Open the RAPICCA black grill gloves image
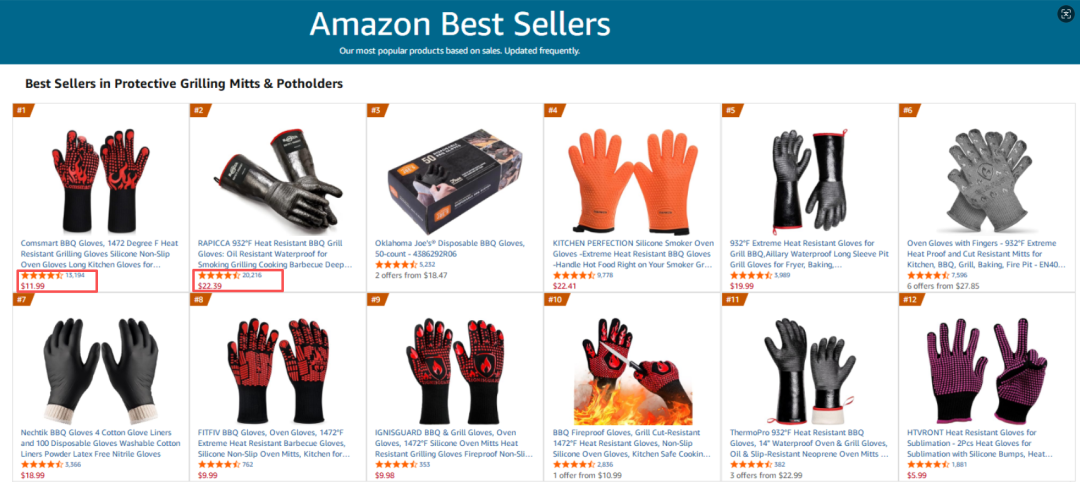1080x482 pixels. click(x=278, y=178)
